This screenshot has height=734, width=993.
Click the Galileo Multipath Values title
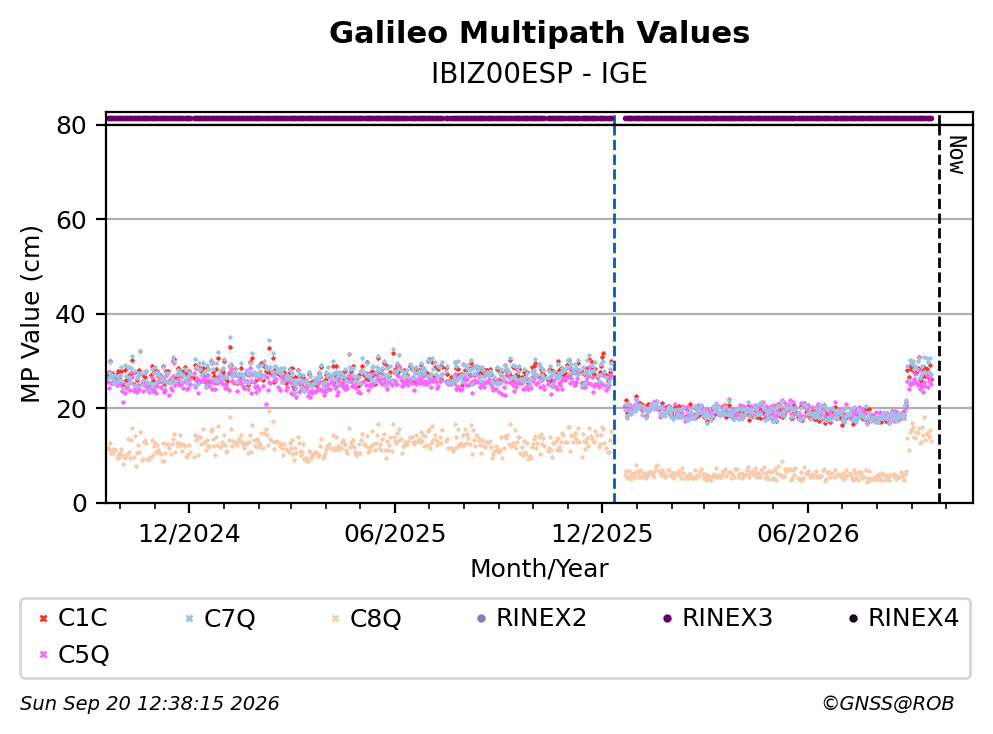(x=539, y=33)
